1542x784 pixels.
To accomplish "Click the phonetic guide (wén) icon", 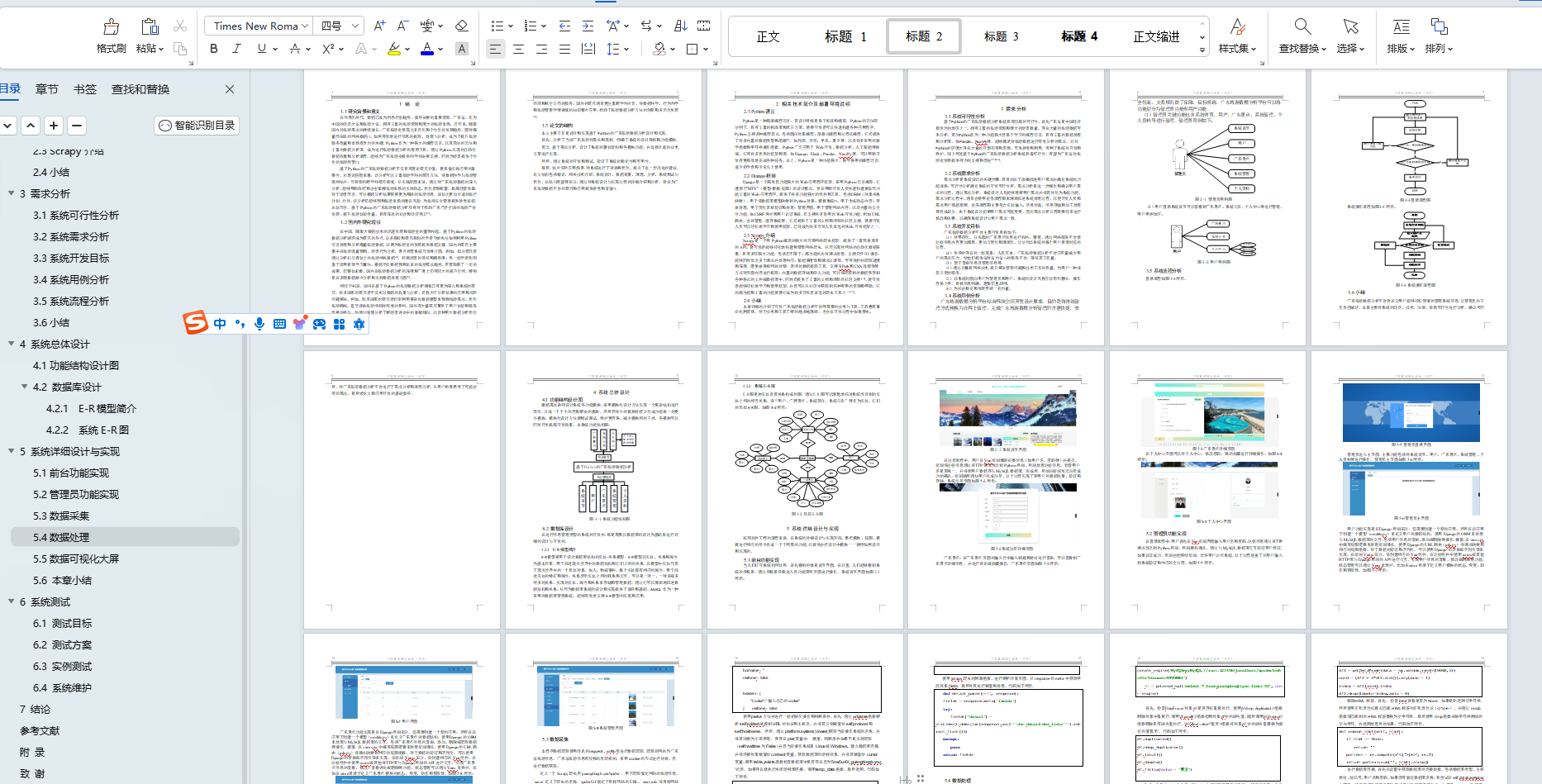I will (x=426, y=26).
